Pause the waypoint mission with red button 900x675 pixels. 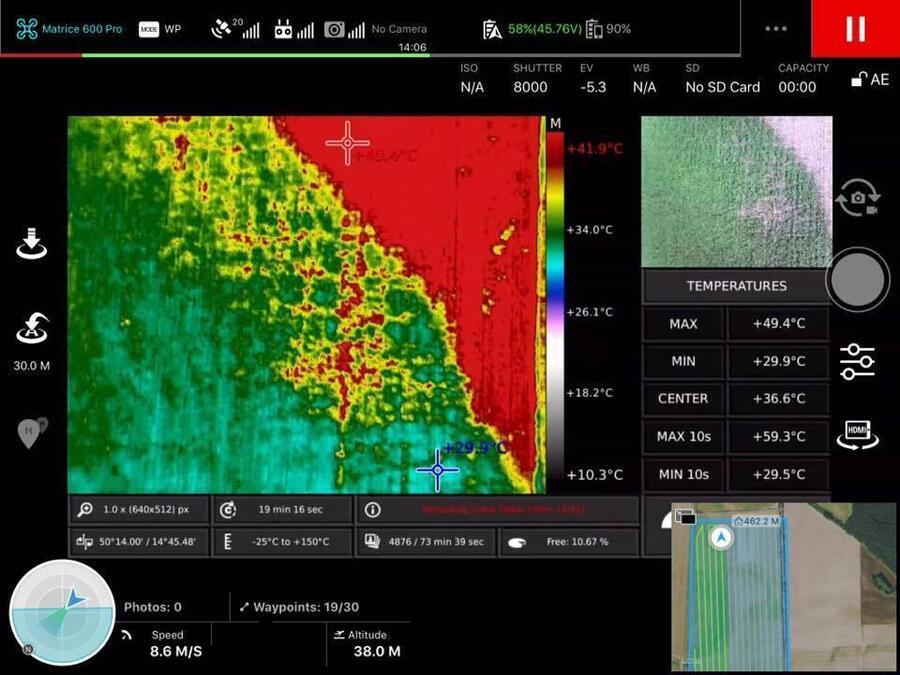tap(855, 28)
